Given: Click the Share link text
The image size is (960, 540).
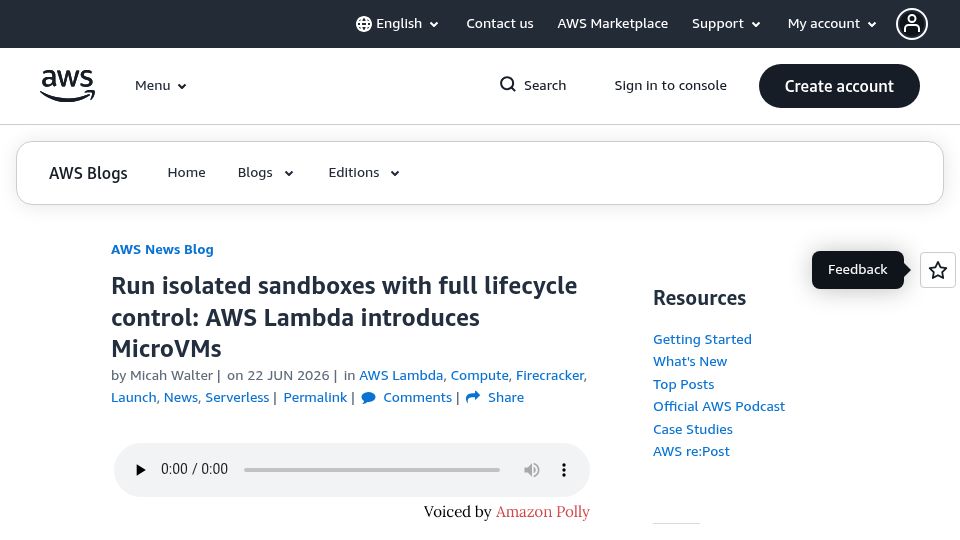Looking at the screenshot, I should tap(506, 398).
